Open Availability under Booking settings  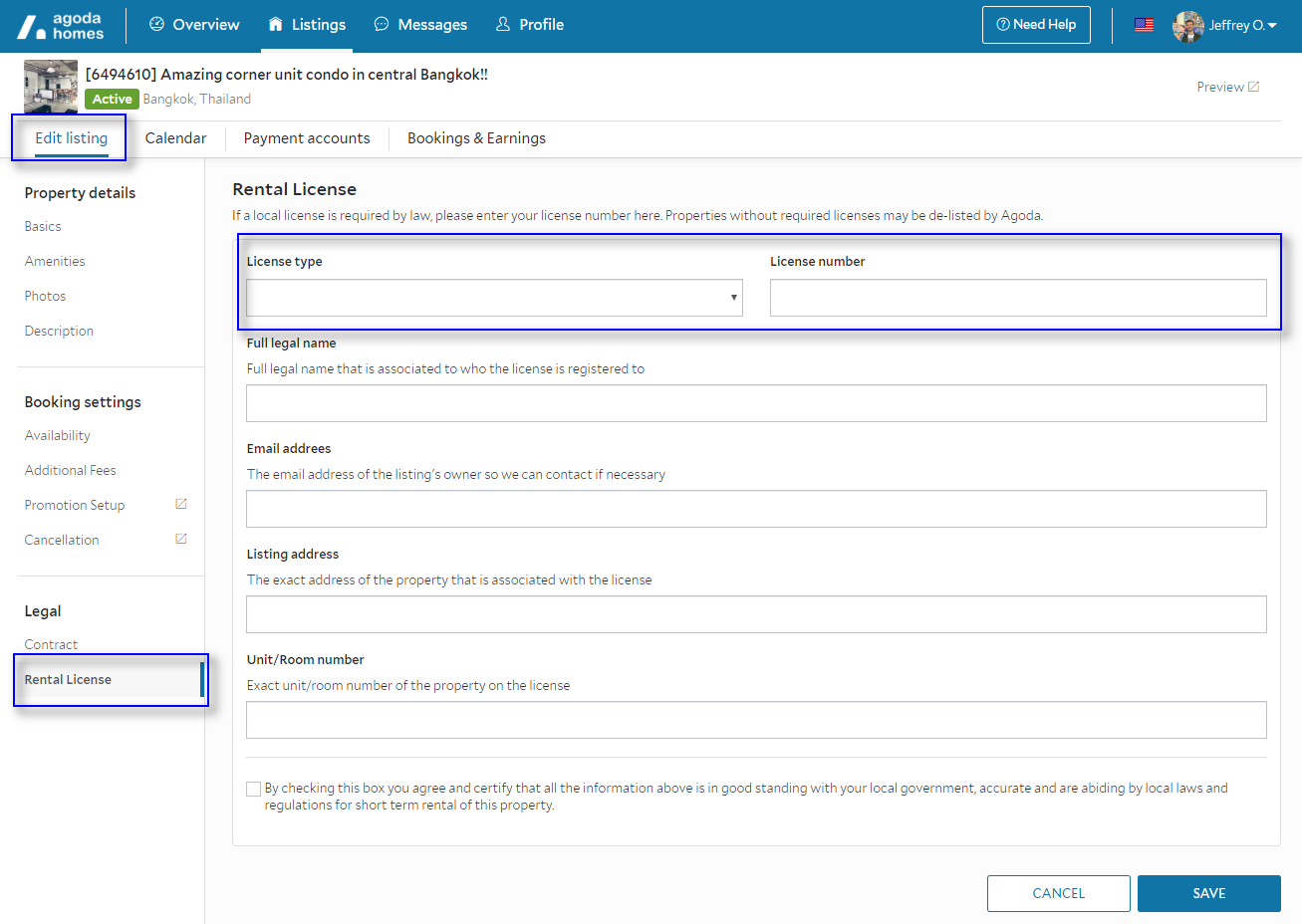pyautogui.click(x=57, y=435)
